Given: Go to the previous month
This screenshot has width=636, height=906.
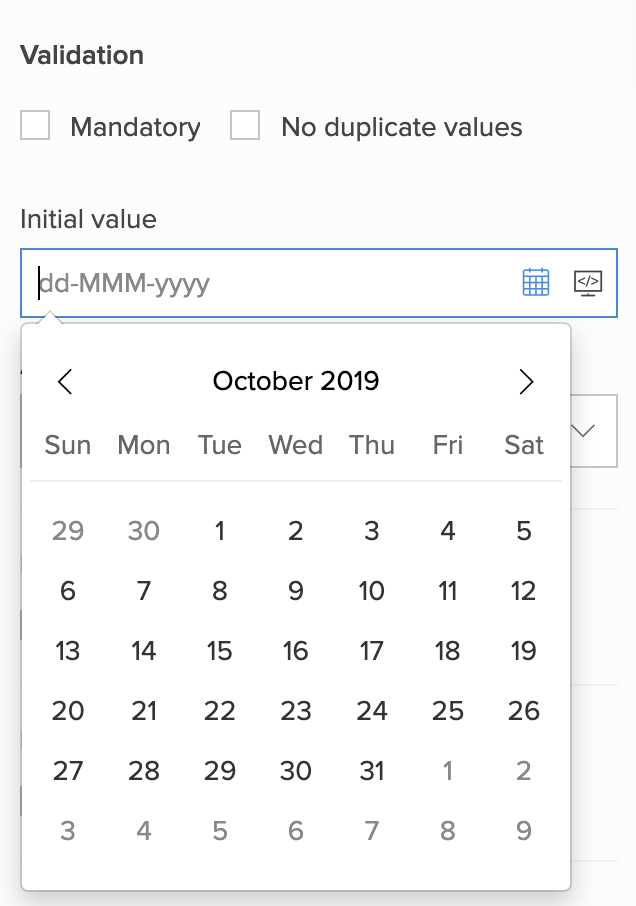Looking at the screenshot, I should pos(66,381).
